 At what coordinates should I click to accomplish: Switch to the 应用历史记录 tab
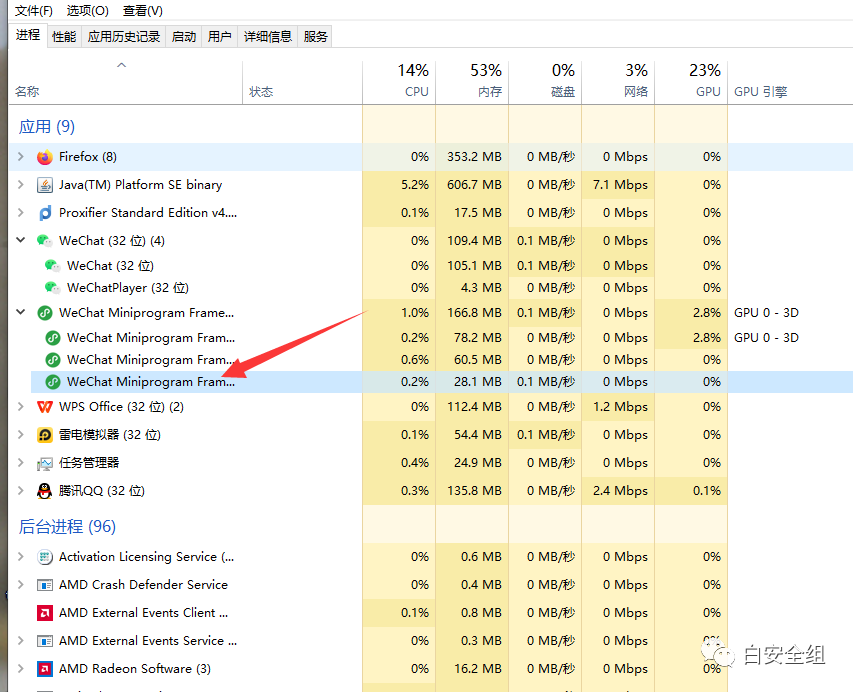(124, 36)
